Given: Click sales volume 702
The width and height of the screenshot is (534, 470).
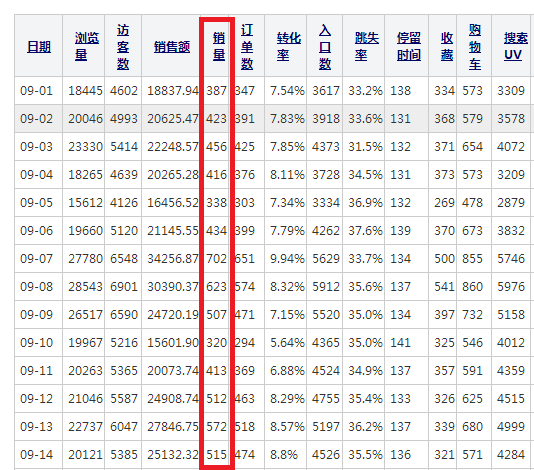Looking at the screenshot, I should (x=217, y=258).
